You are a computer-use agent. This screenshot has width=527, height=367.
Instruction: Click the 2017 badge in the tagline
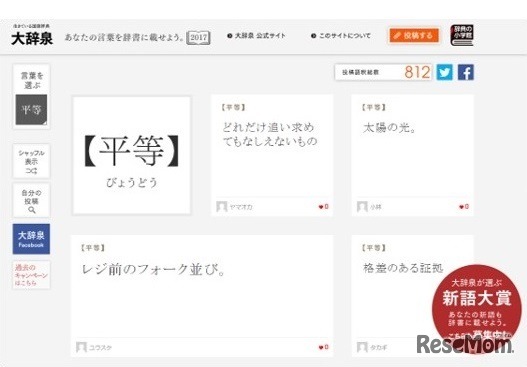coord(198,37)
